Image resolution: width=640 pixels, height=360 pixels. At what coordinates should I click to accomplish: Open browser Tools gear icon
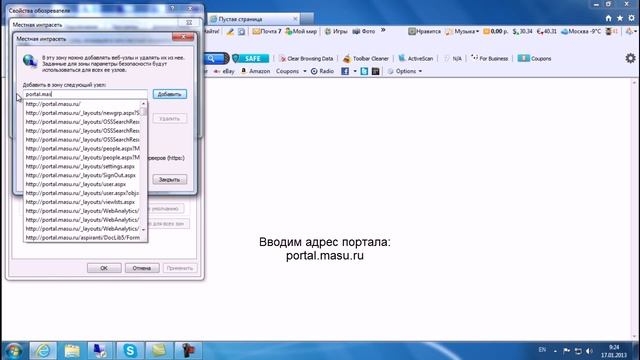tap(631, 18)
